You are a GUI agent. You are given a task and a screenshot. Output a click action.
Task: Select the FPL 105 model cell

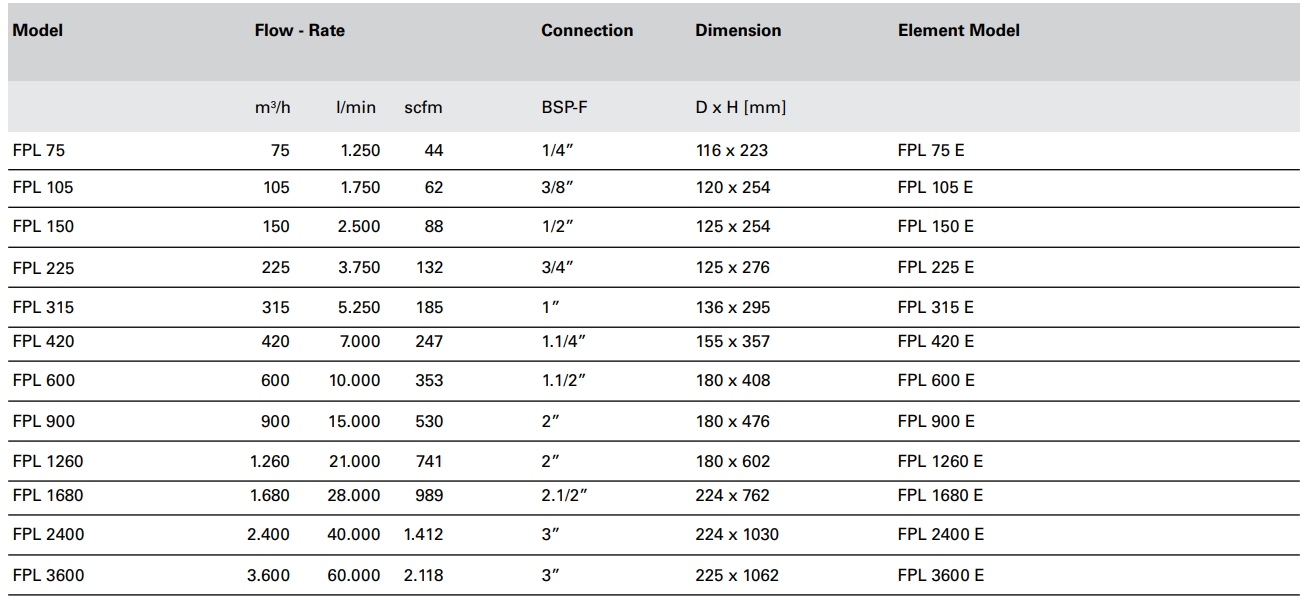click(x=43, y=188)
